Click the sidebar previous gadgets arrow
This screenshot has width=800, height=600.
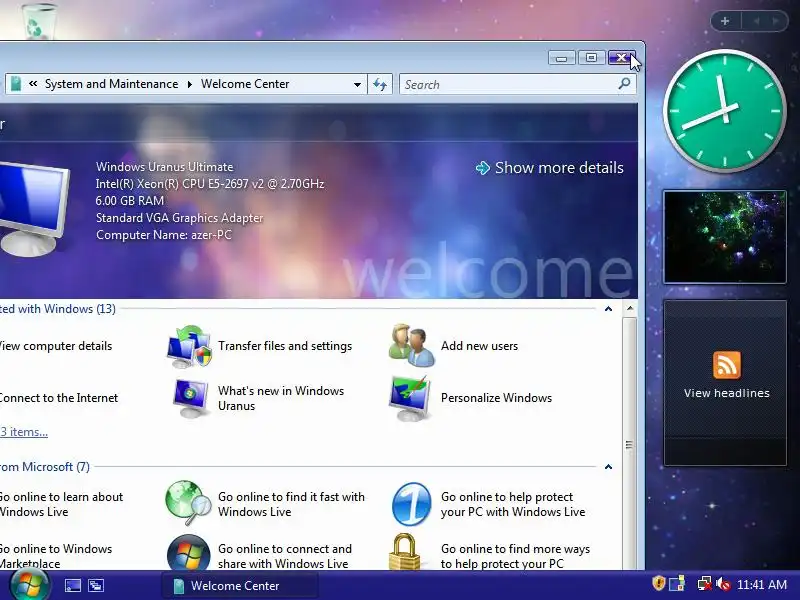[756, 21]
